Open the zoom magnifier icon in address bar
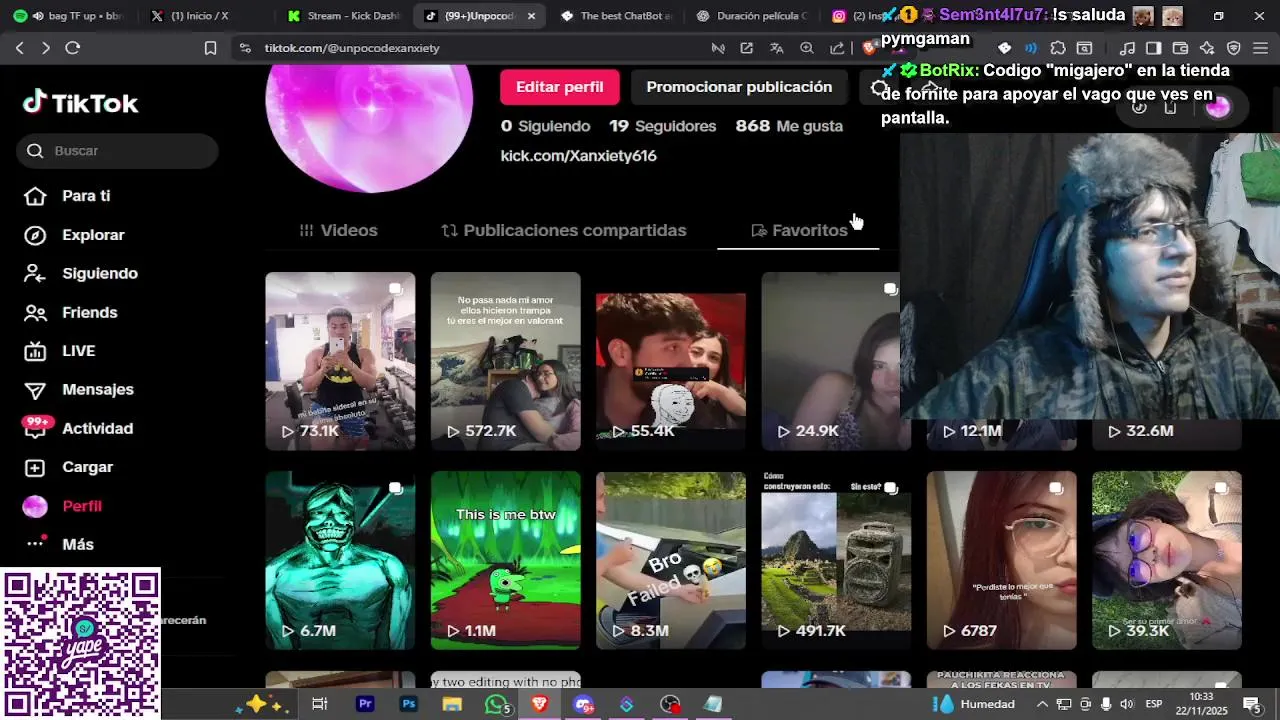1280x720 pixels. click(x=807, y=48)
